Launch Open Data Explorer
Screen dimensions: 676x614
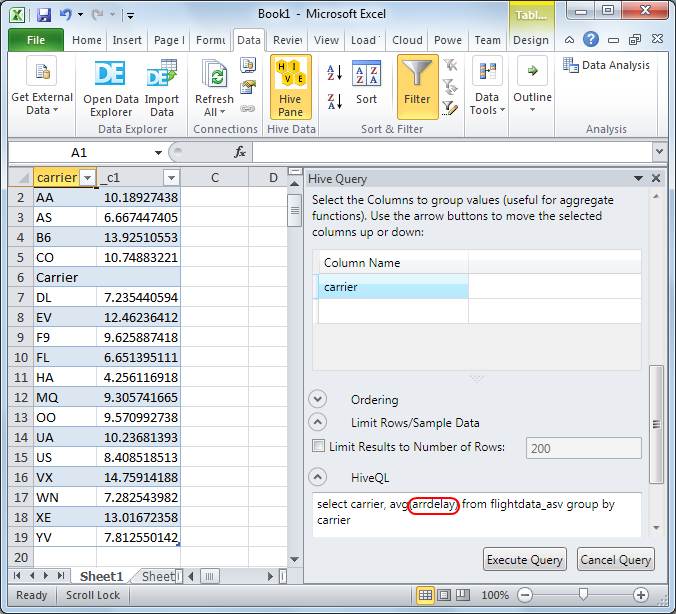pos(111,88)
